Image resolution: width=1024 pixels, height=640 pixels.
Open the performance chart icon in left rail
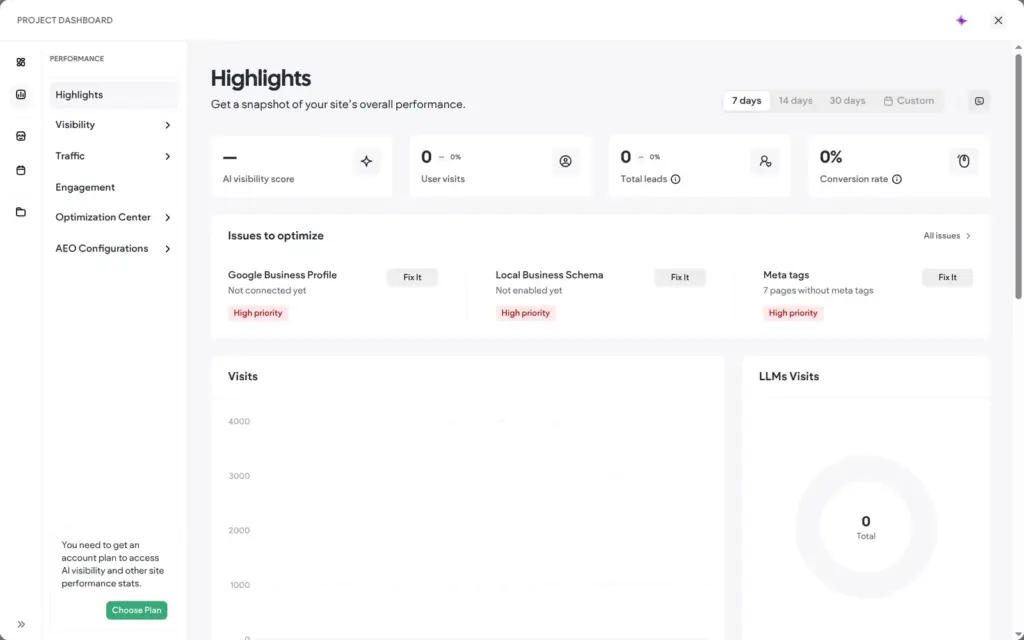click(21, 95)
